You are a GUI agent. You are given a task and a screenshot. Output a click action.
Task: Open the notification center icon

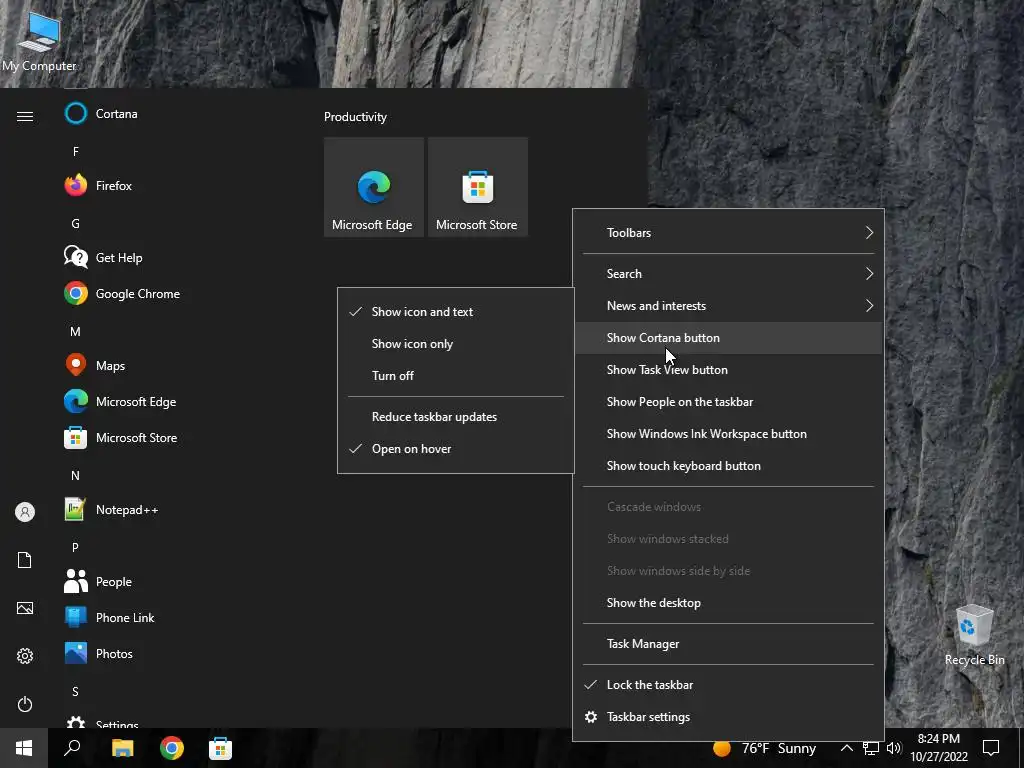pos(991,748)
